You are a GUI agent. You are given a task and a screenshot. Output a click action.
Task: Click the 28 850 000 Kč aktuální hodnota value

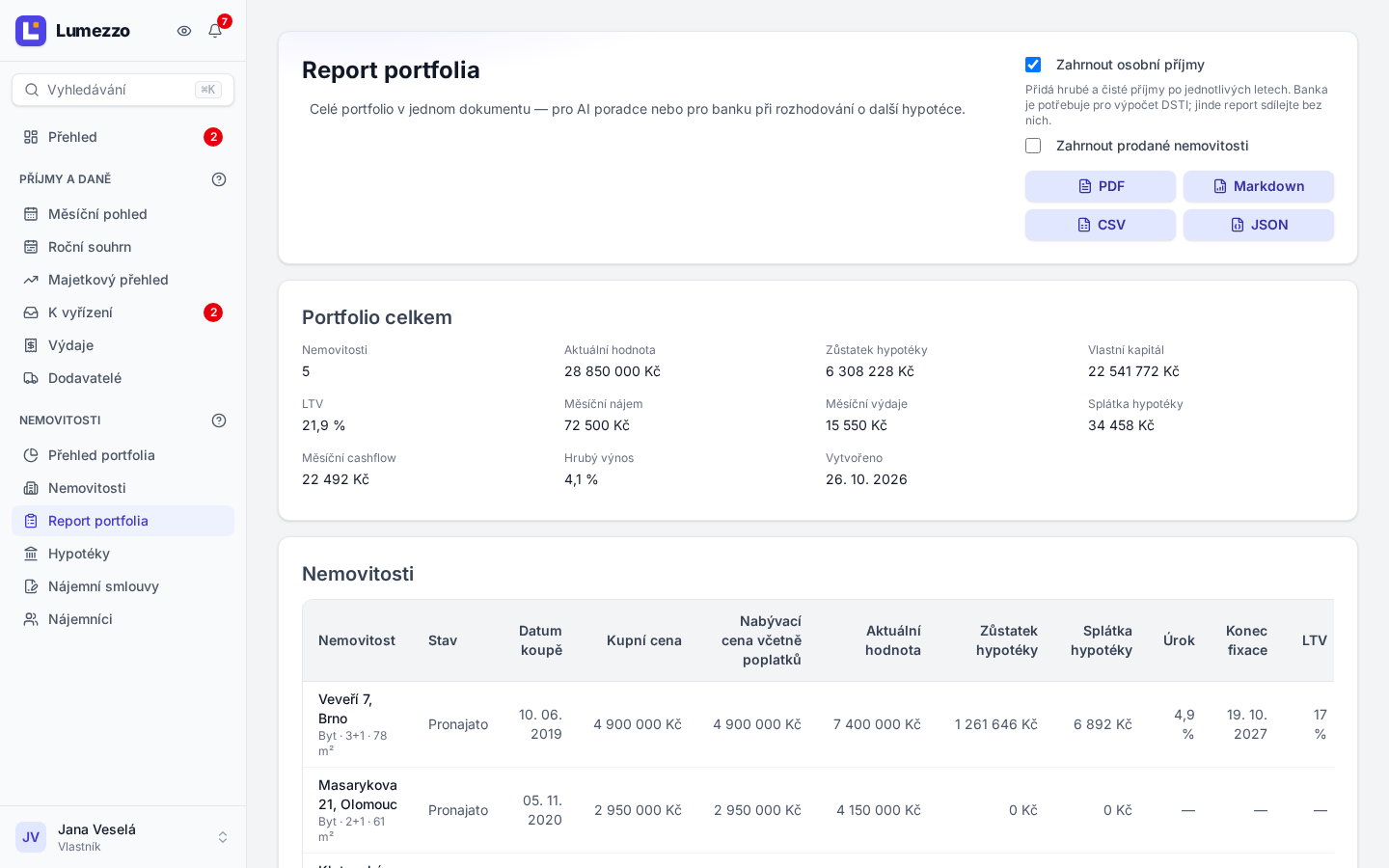coord(613,371)
